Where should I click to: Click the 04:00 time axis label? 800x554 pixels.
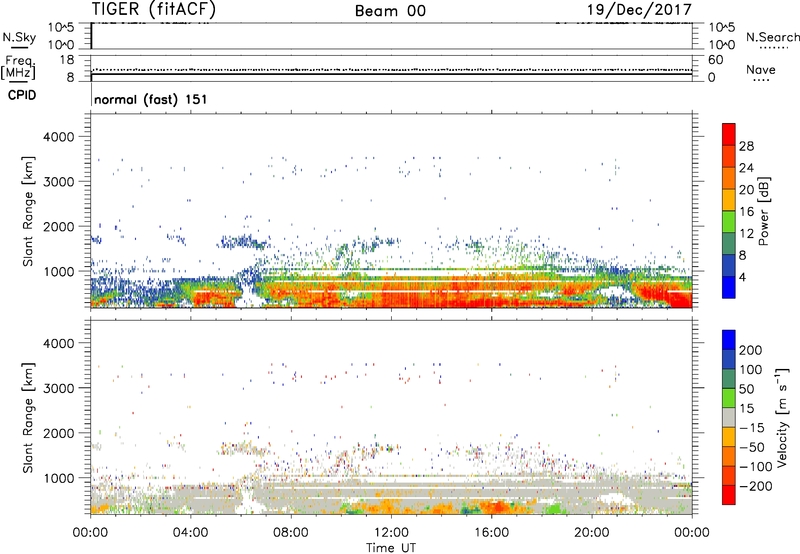(190, 533)
